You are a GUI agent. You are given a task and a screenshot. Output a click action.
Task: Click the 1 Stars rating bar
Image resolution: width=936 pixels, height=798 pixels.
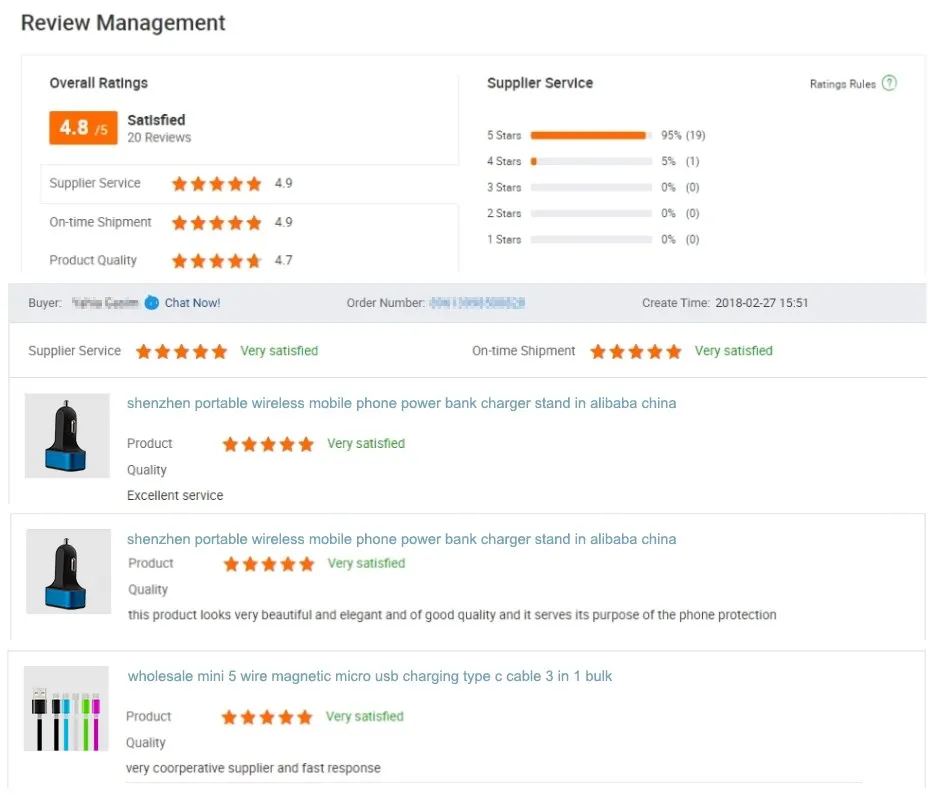[591, 239]
